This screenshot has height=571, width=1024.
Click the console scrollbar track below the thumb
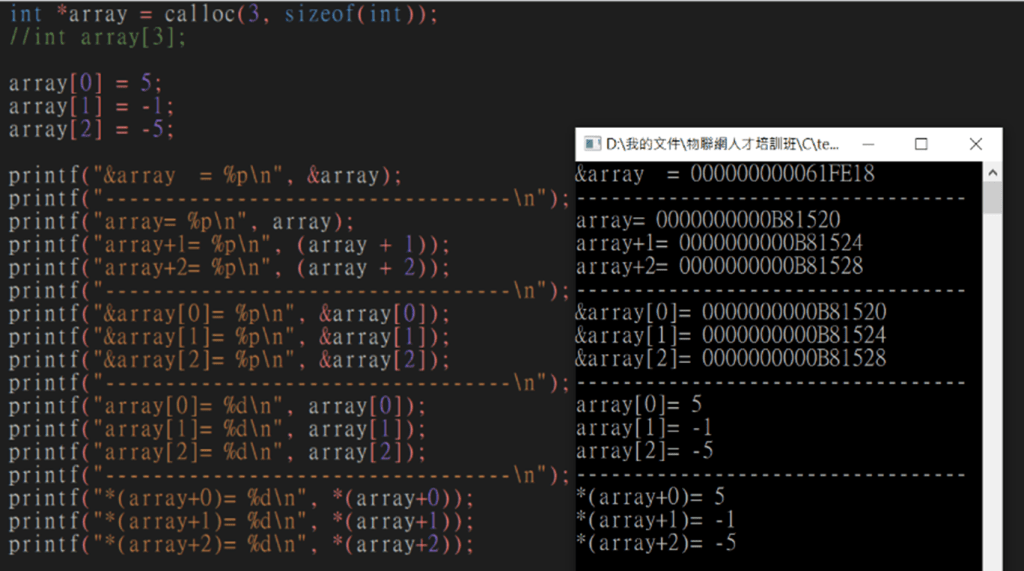point(992,400)
